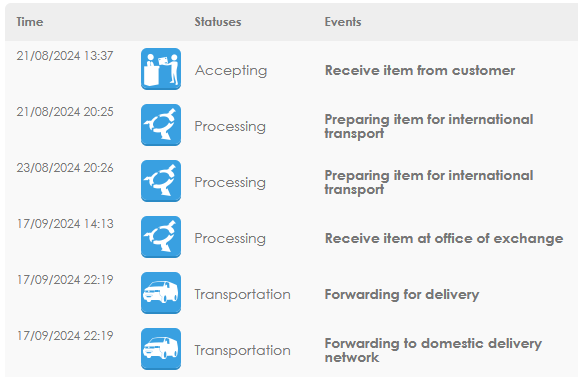Click the timestamp 21/08/2024 13:37

pyautogui.click(x=65, y=56)
